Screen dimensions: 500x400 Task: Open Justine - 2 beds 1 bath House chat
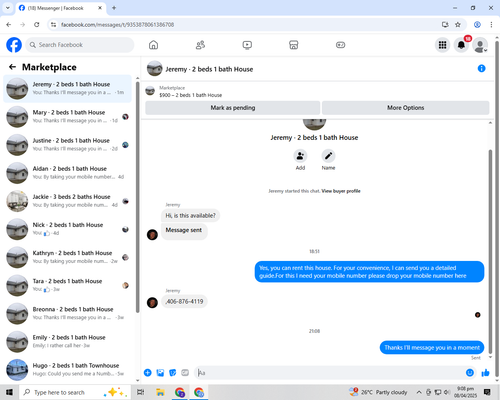point(67,145)
